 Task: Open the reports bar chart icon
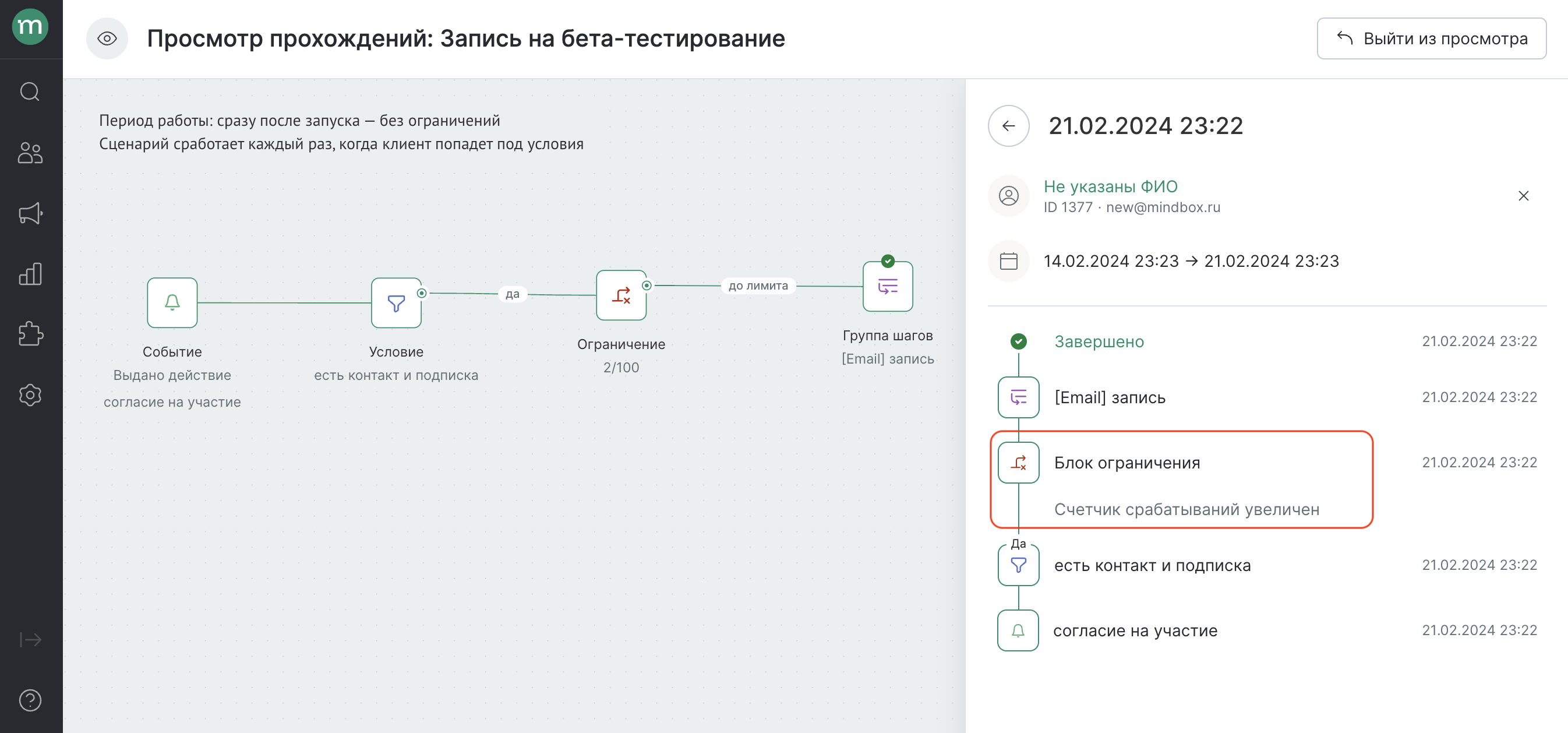tap(30, 274)
